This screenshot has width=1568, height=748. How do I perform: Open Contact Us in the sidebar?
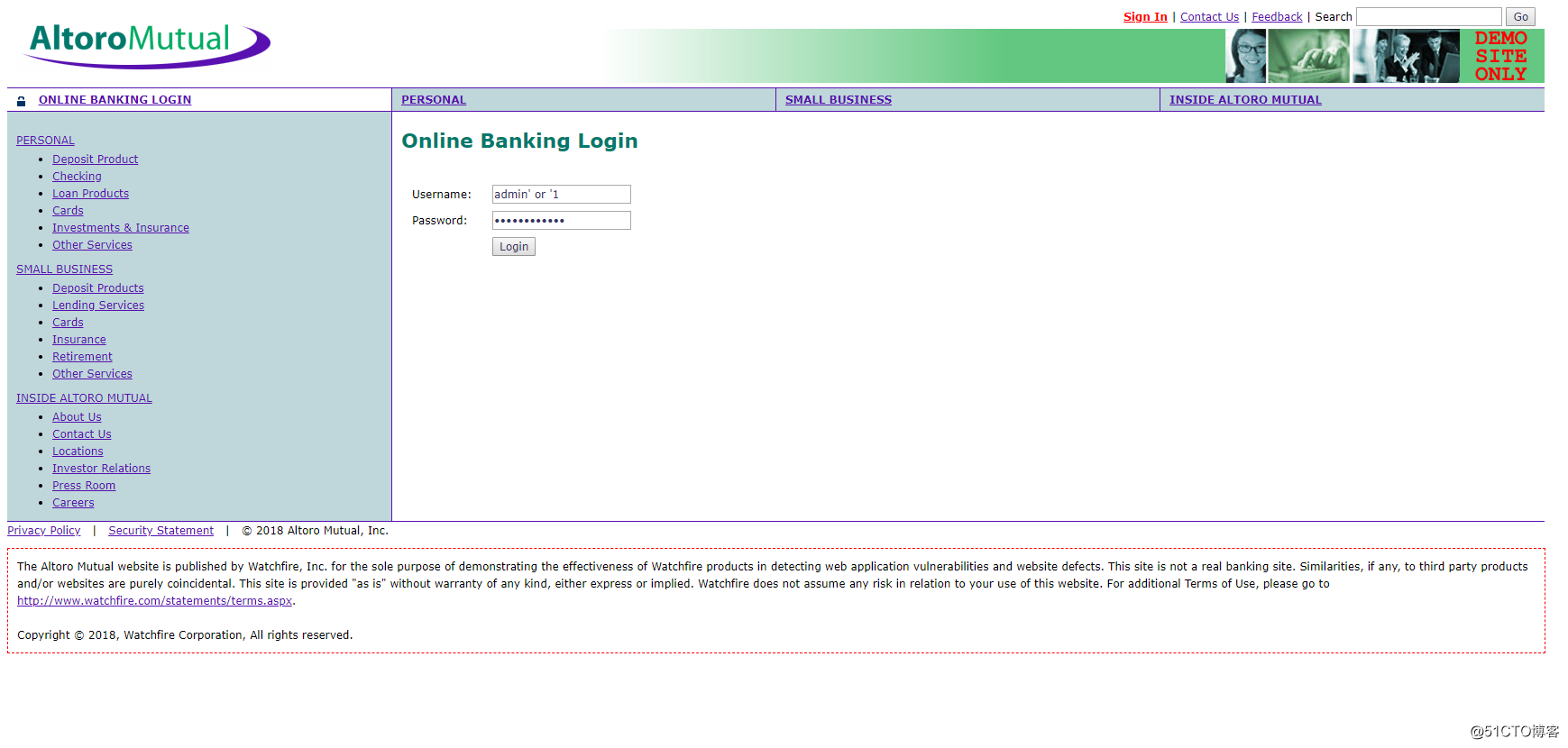click(x=82, y=434)
